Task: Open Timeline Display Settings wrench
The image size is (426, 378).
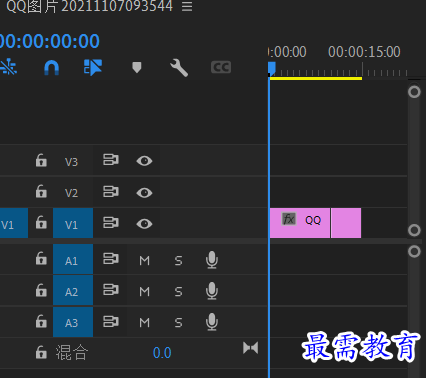Action: (179, 68)
